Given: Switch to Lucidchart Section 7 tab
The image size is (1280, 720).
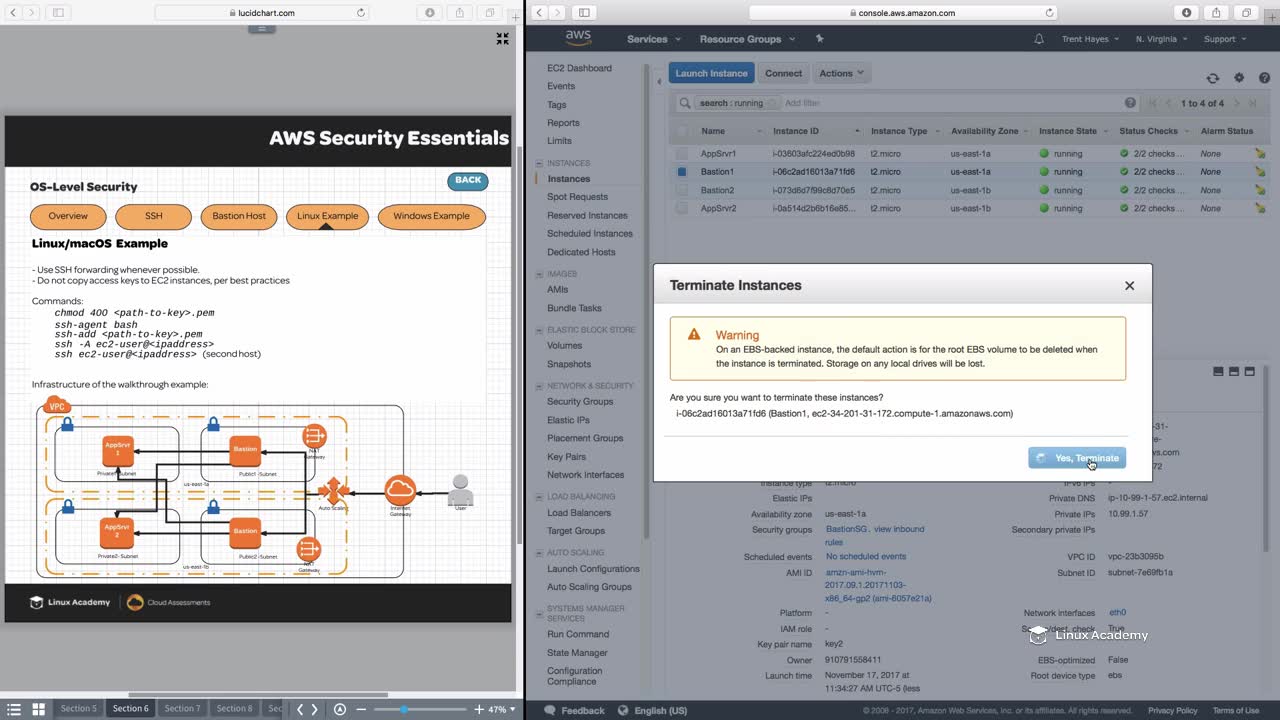Looking at the screenshot, I should [x=182, y=709].
